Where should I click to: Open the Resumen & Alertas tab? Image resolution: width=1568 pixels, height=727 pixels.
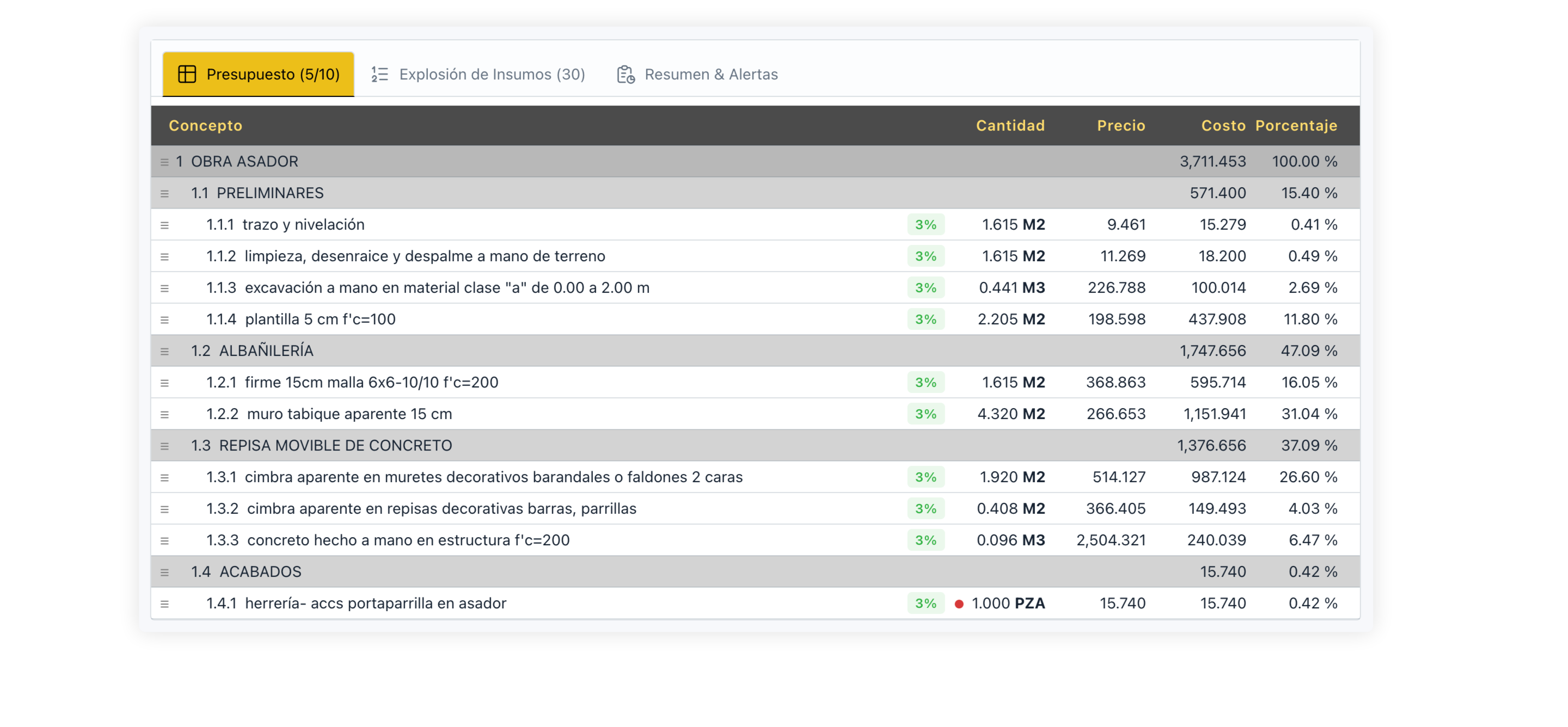[x=697, y=74]
